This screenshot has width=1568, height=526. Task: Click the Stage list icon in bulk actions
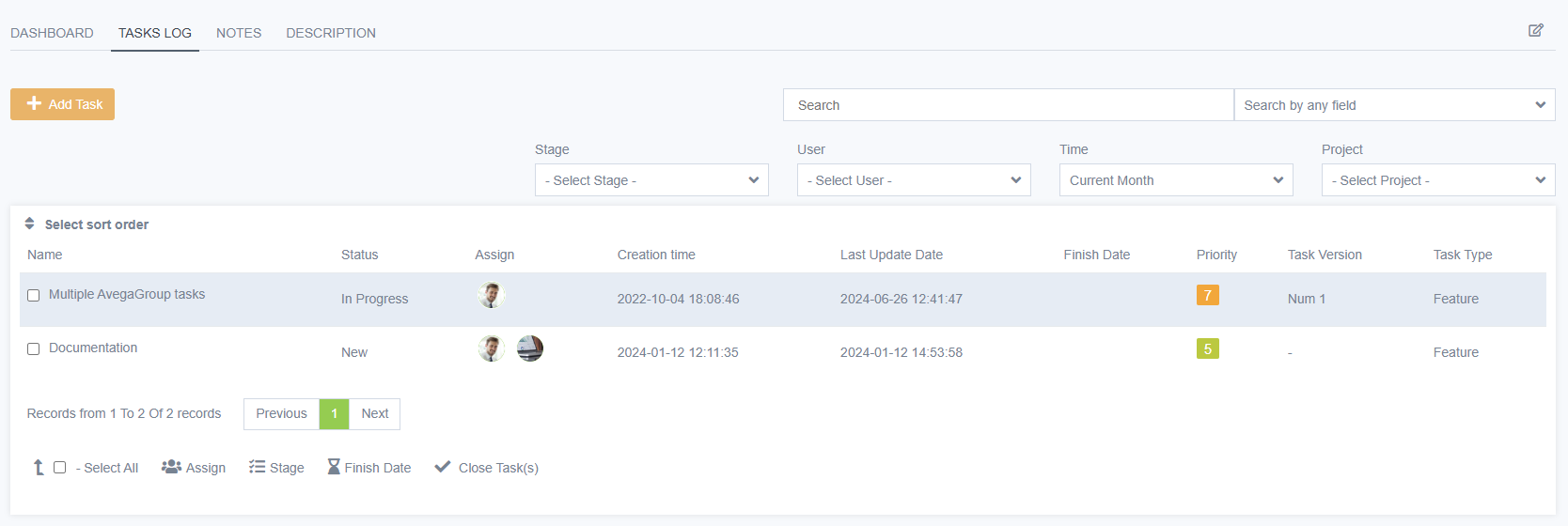pyautogui.click(x=257, y=467)
